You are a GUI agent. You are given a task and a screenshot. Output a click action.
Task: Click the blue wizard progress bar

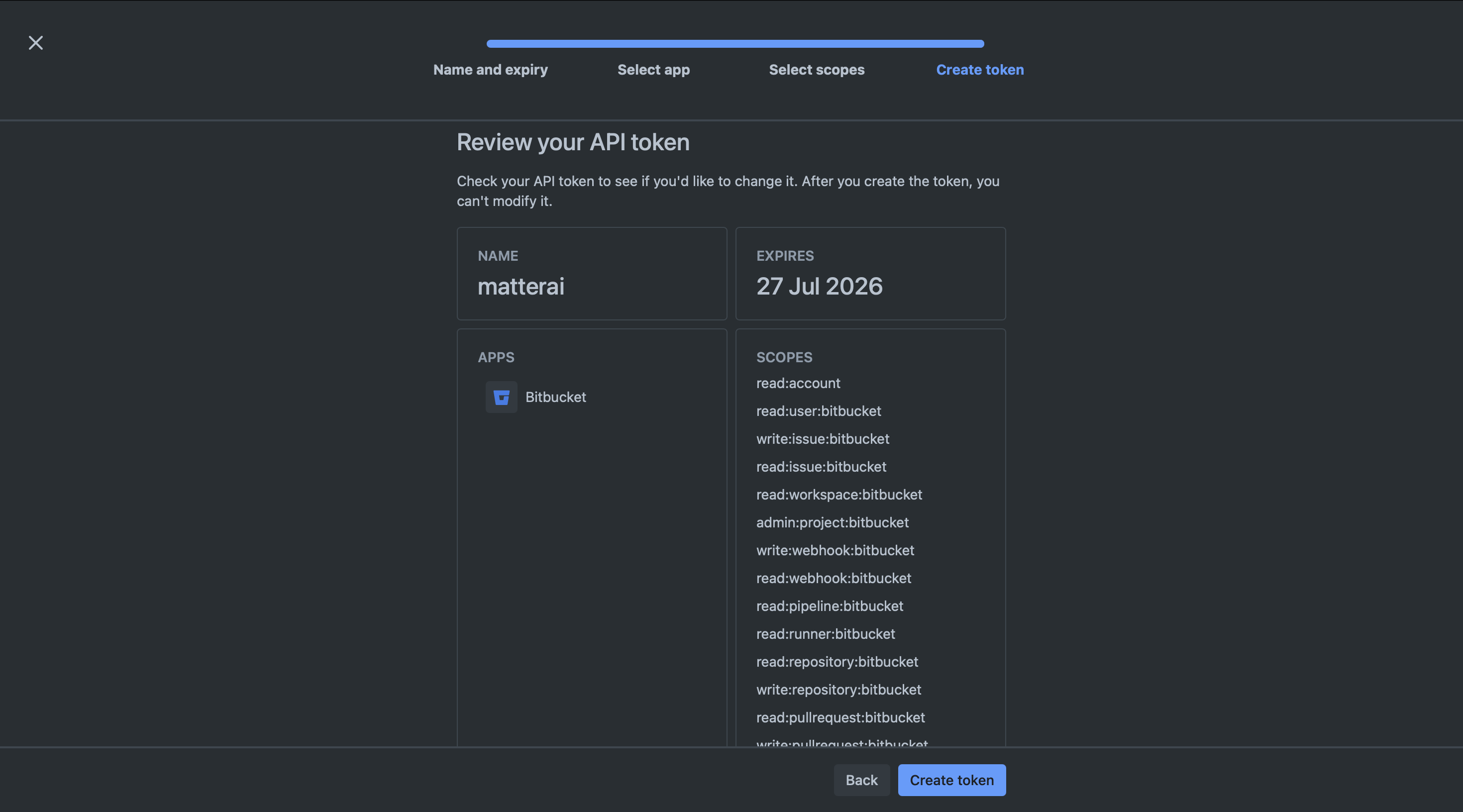coord(735,44)
